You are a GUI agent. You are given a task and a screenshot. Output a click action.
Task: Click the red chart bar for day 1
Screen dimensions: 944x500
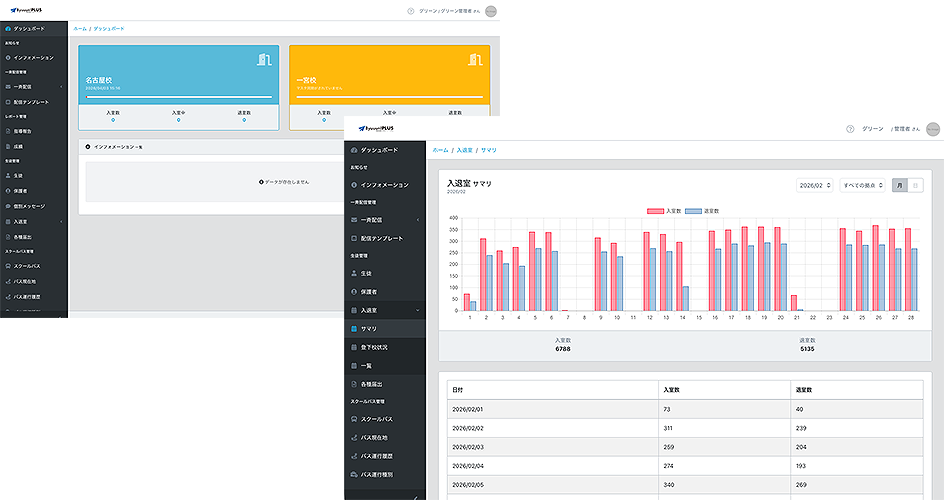pyautogui.click(x=467, y=302)
